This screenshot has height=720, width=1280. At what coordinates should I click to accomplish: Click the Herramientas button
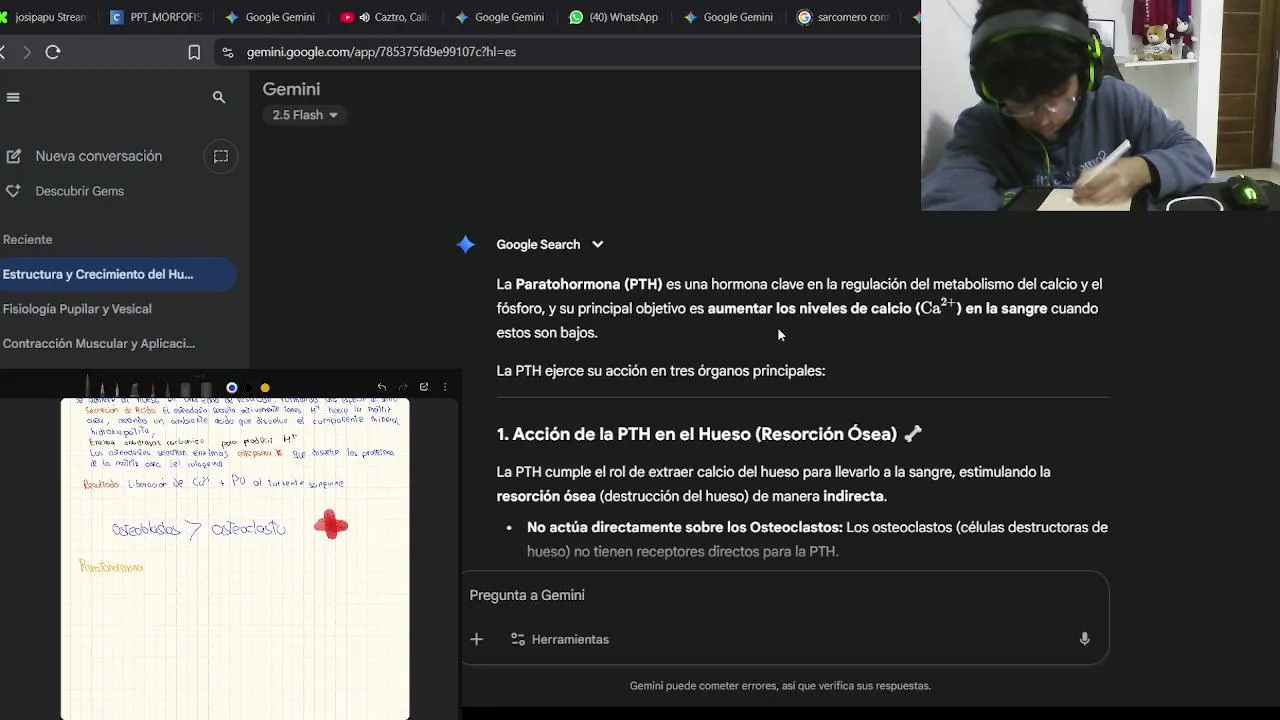coord(560,639)
